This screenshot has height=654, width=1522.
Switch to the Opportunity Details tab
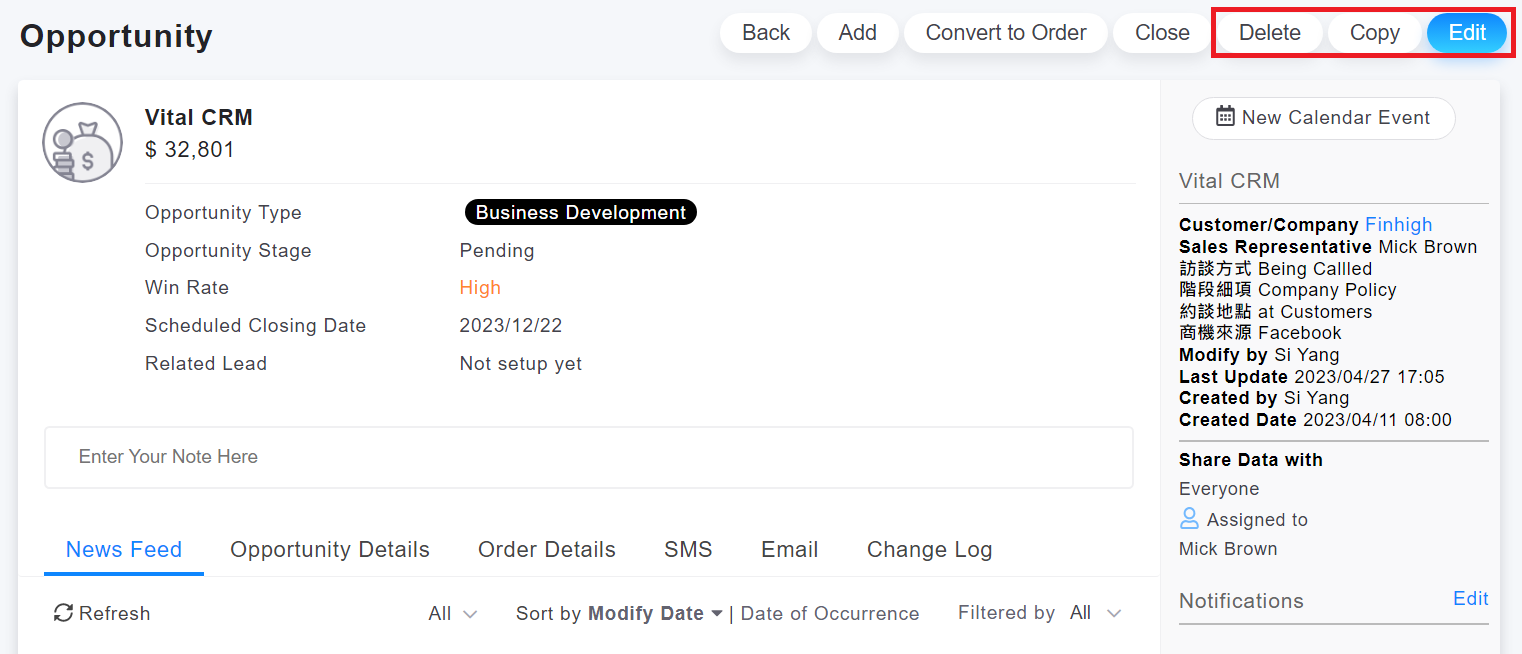point(329,550)
